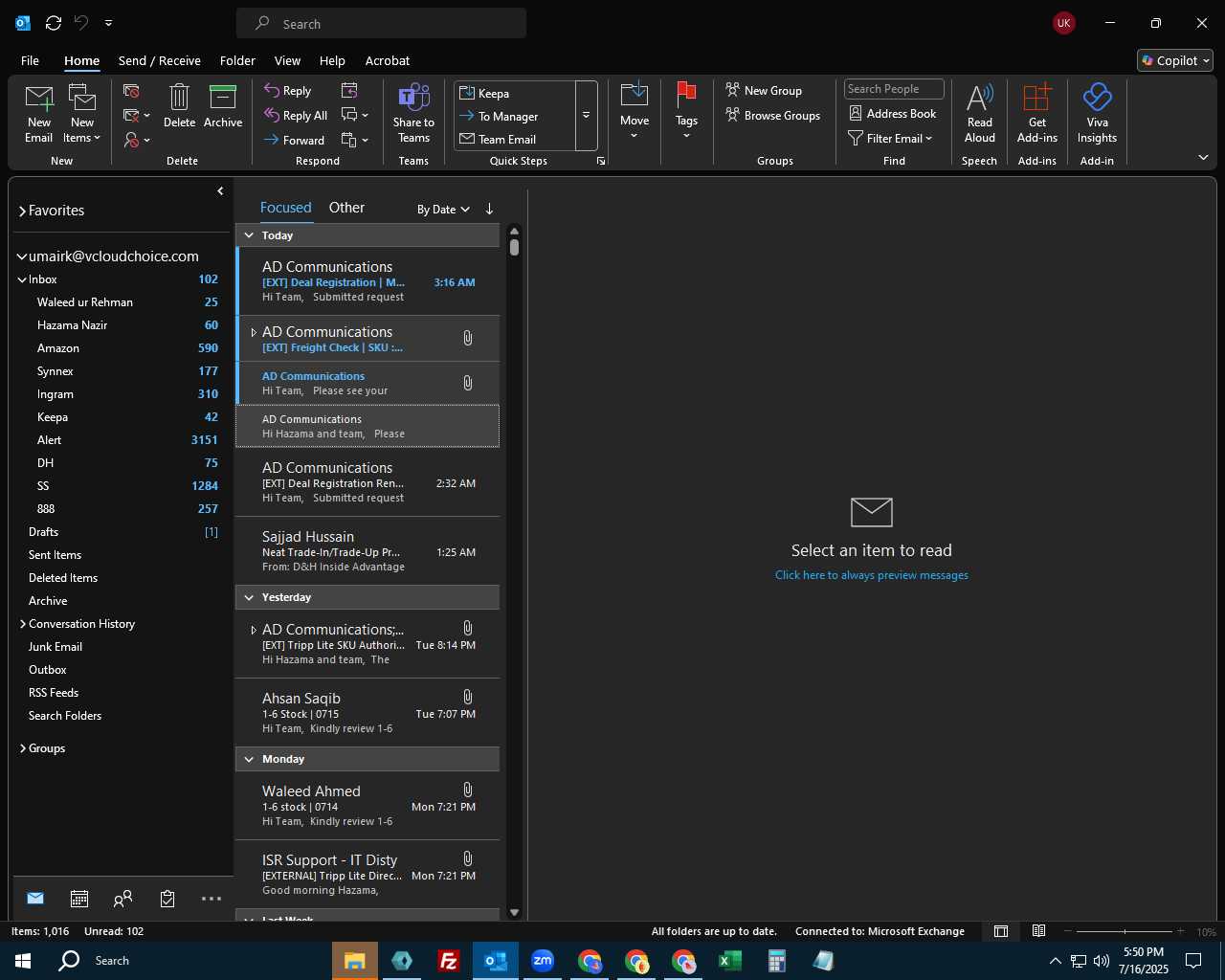Collapse the ribbon with the chevron

(1203, 157)
